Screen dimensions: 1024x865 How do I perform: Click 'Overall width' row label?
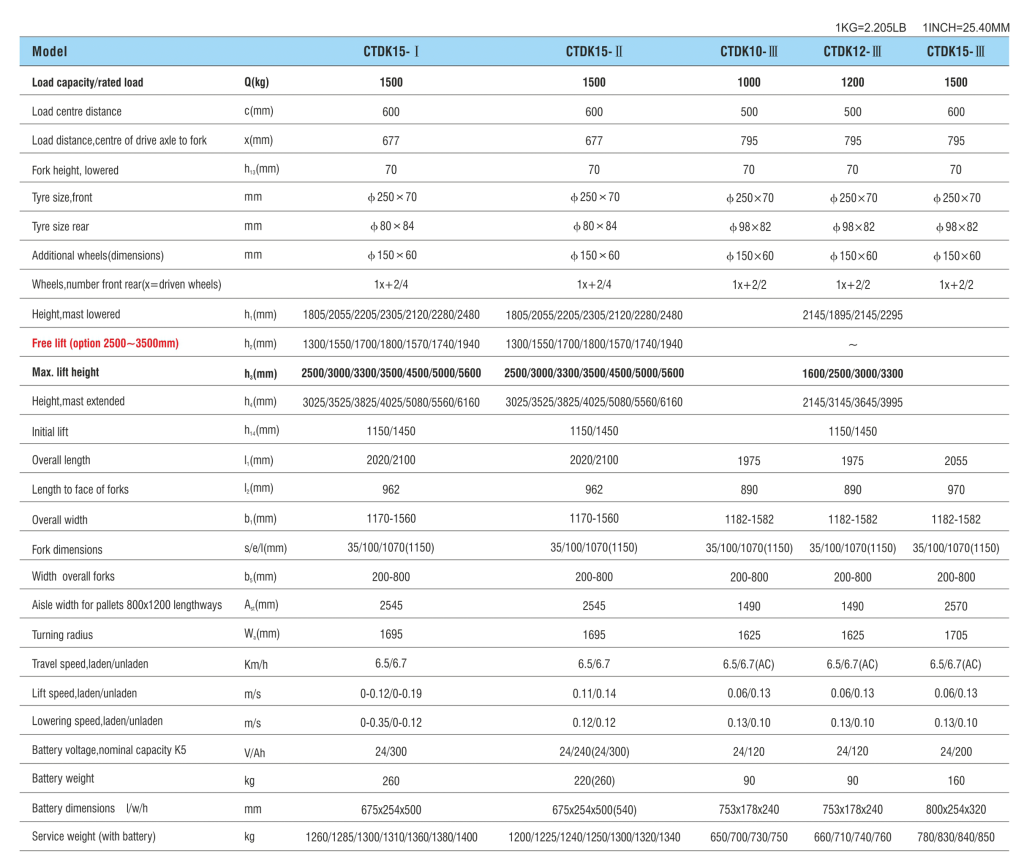pyautogui.click(x=59, y=520)
